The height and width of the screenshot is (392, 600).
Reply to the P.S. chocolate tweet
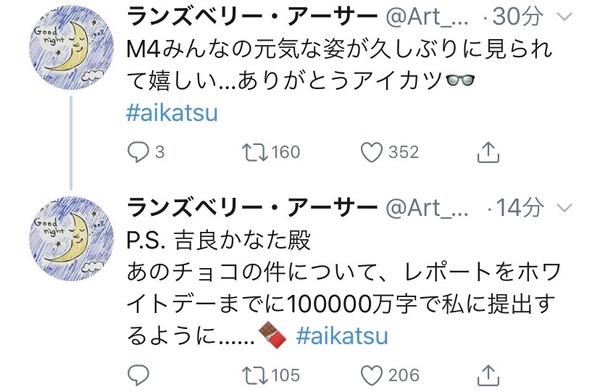[138, 375]
